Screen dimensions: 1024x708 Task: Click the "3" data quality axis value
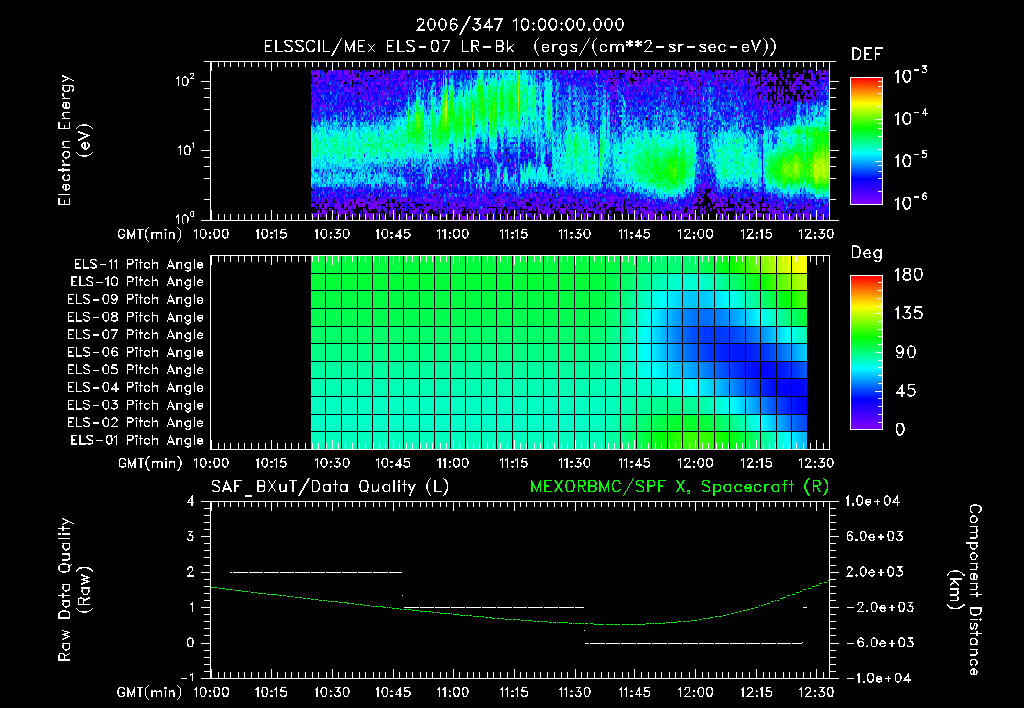[x=190, y=536]
